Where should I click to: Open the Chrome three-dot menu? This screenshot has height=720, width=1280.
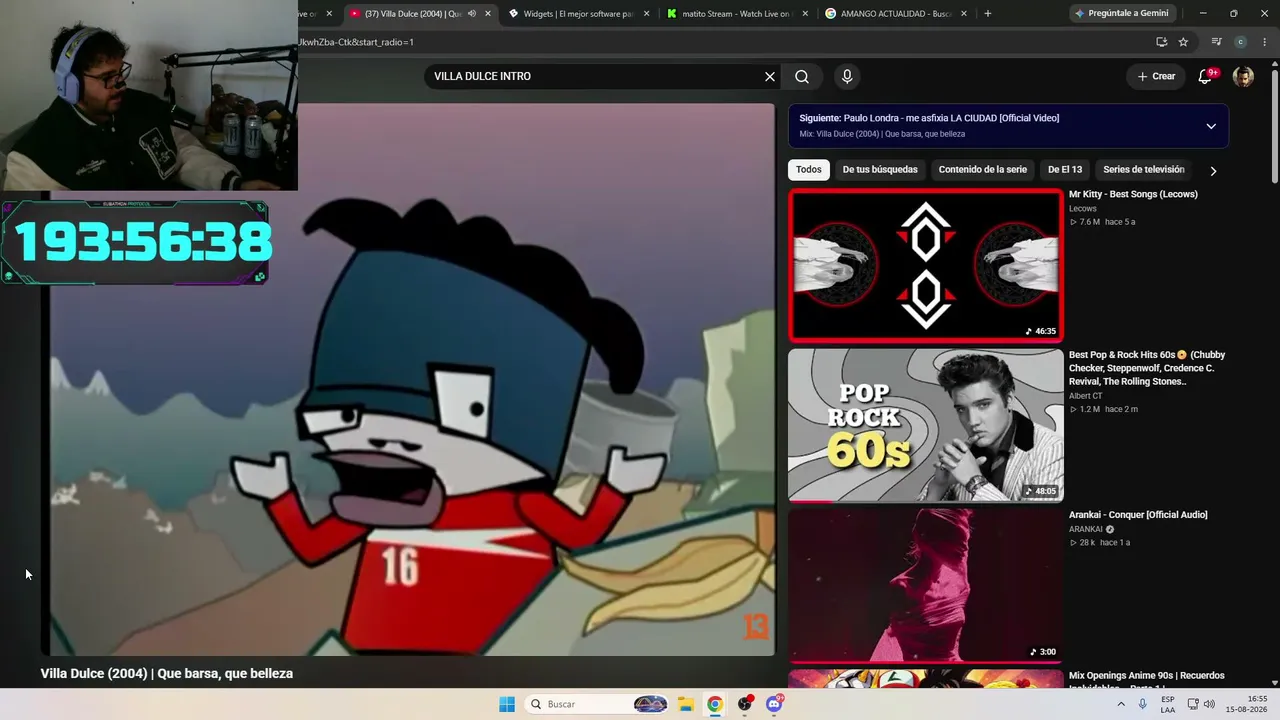point(1265,42)
